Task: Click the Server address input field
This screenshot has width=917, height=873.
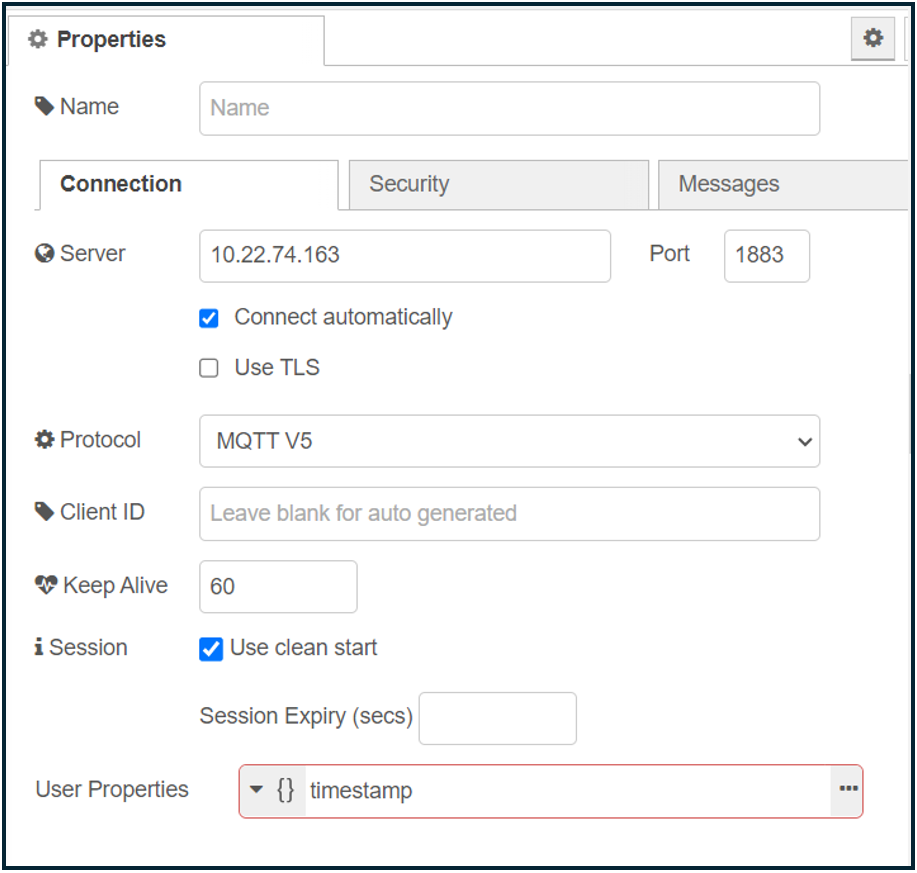Action: pyautogui.click(x=404, y=256)
